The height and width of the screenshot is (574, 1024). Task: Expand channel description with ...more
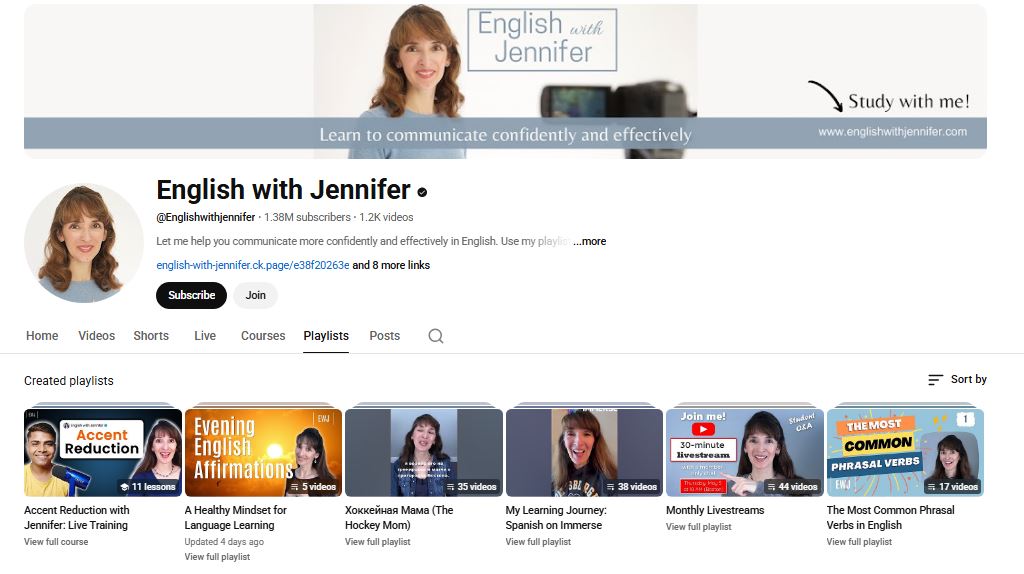tap(590, 241)
